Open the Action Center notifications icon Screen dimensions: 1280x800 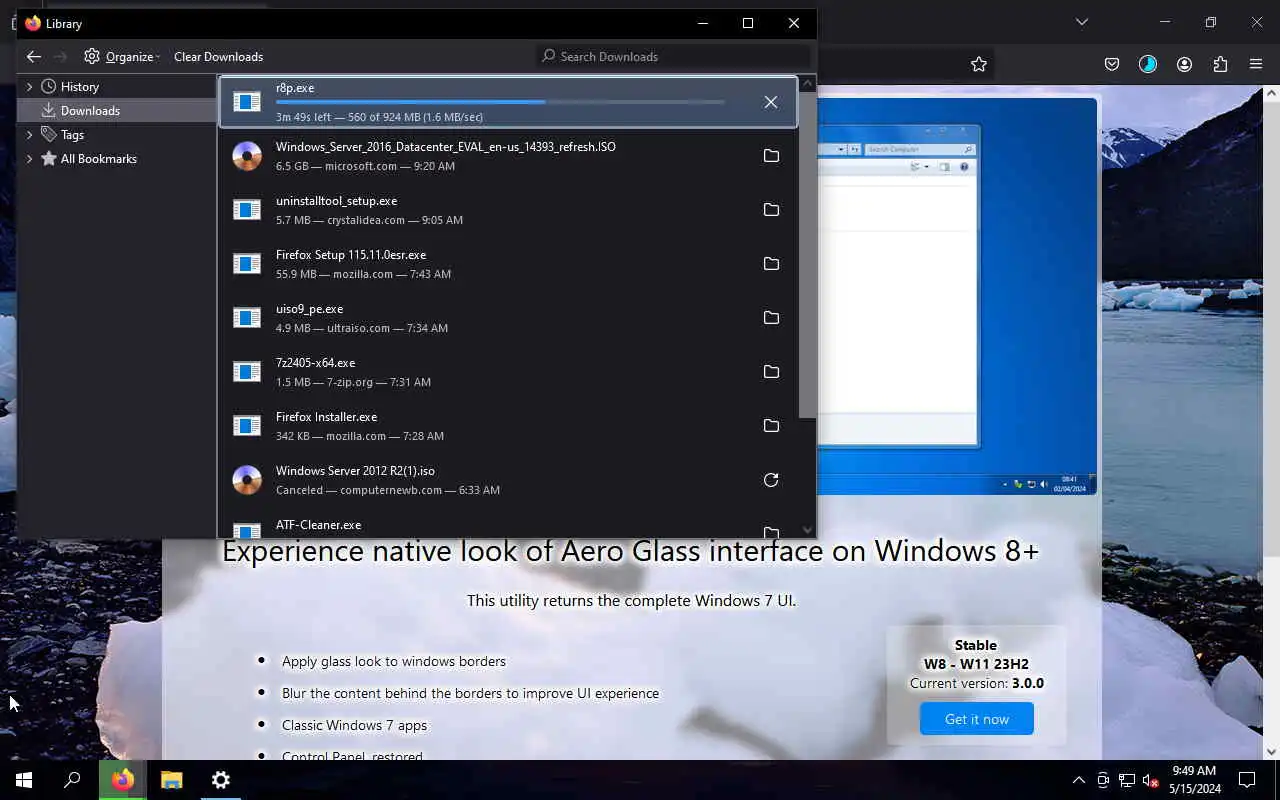(x=1247, y=780)
